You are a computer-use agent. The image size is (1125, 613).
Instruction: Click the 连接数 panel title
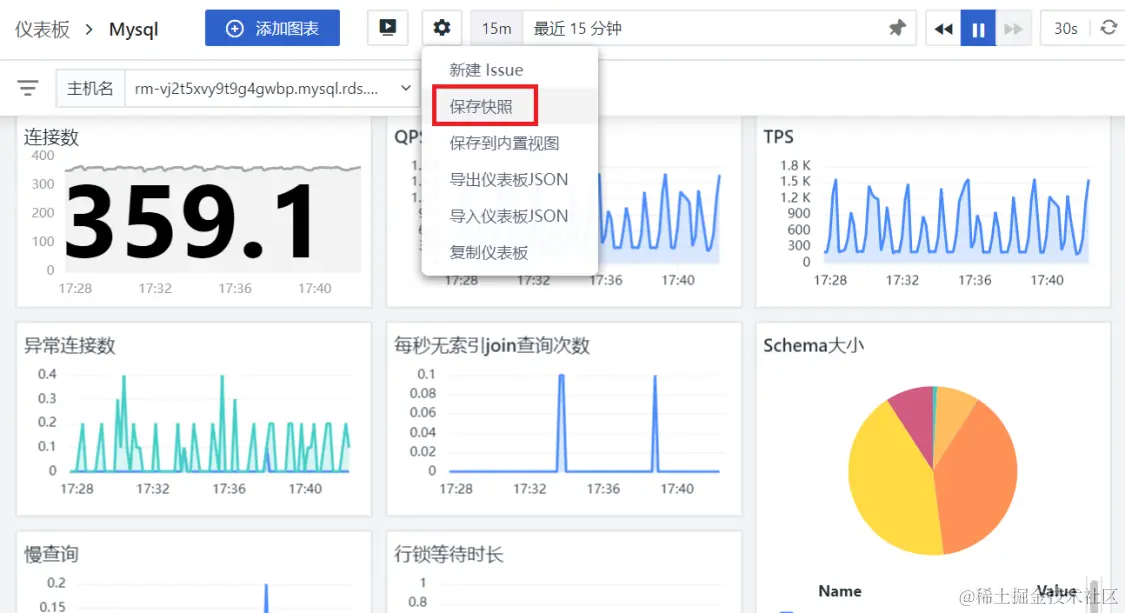[51, 136]
